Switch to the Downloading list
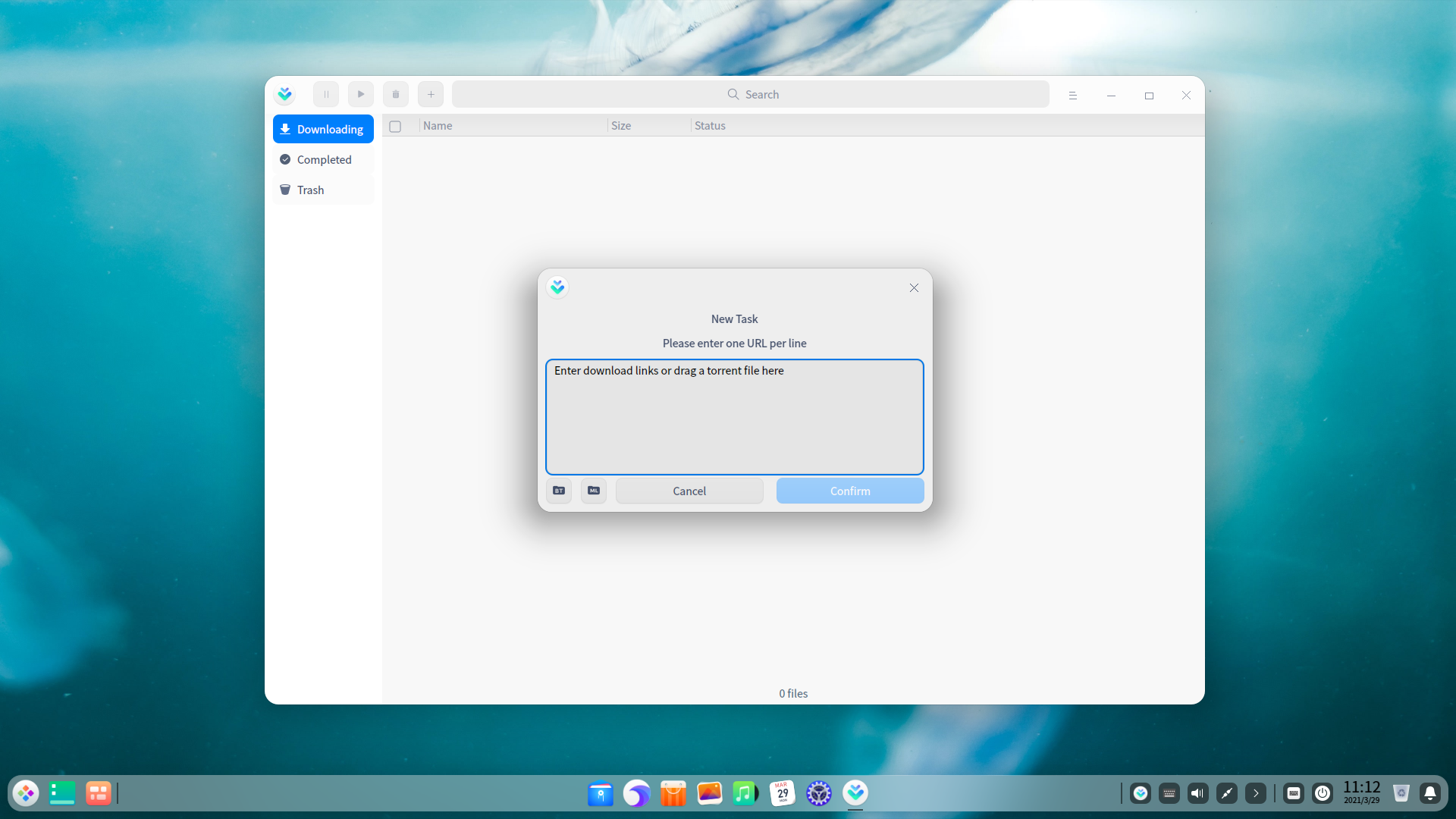This screenshot has height=819, width=1456. tap(323, 130)
